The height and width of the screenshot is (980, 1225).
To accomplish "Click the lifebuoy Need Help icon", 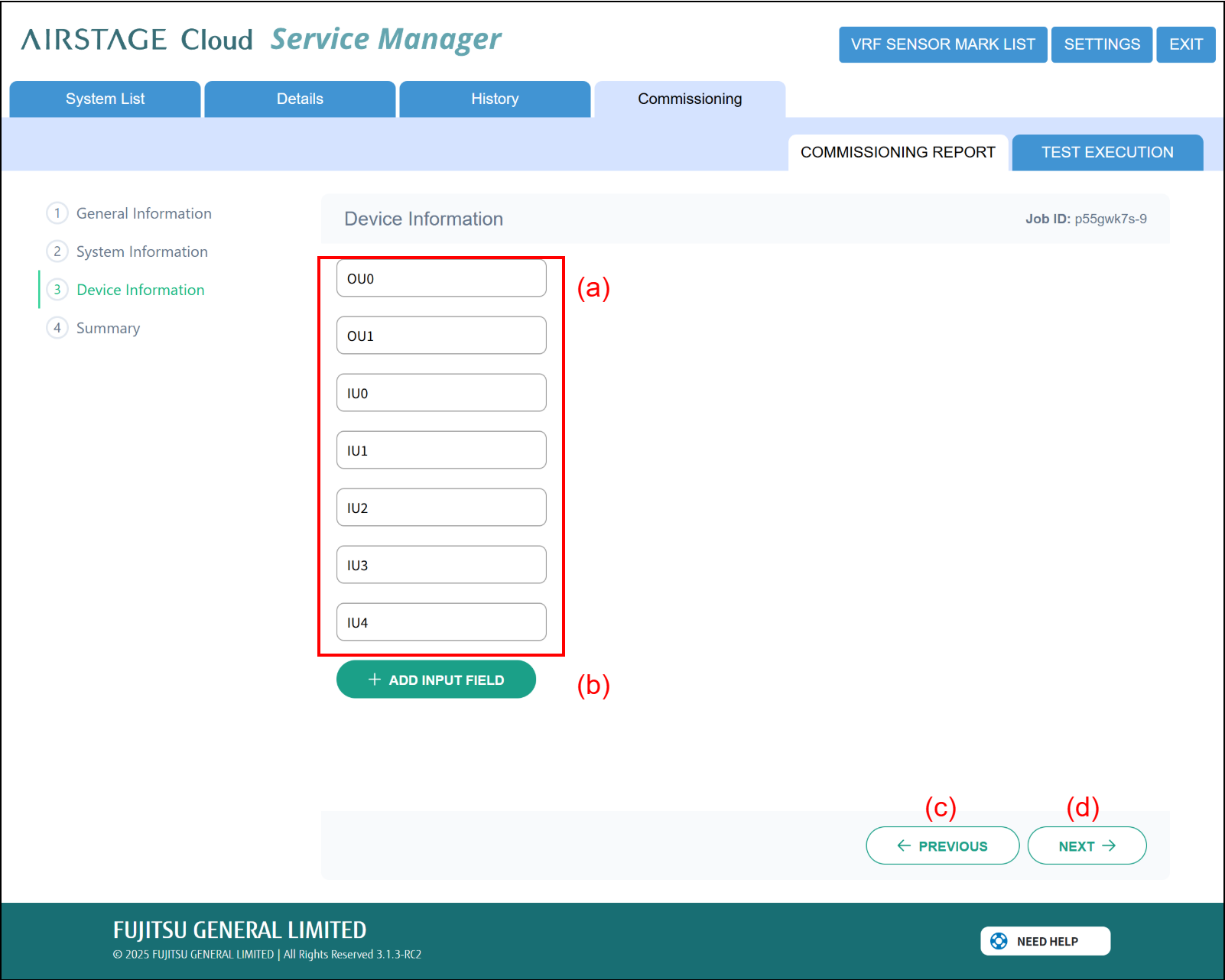I will pyautogui.click(x=999, y=941).
